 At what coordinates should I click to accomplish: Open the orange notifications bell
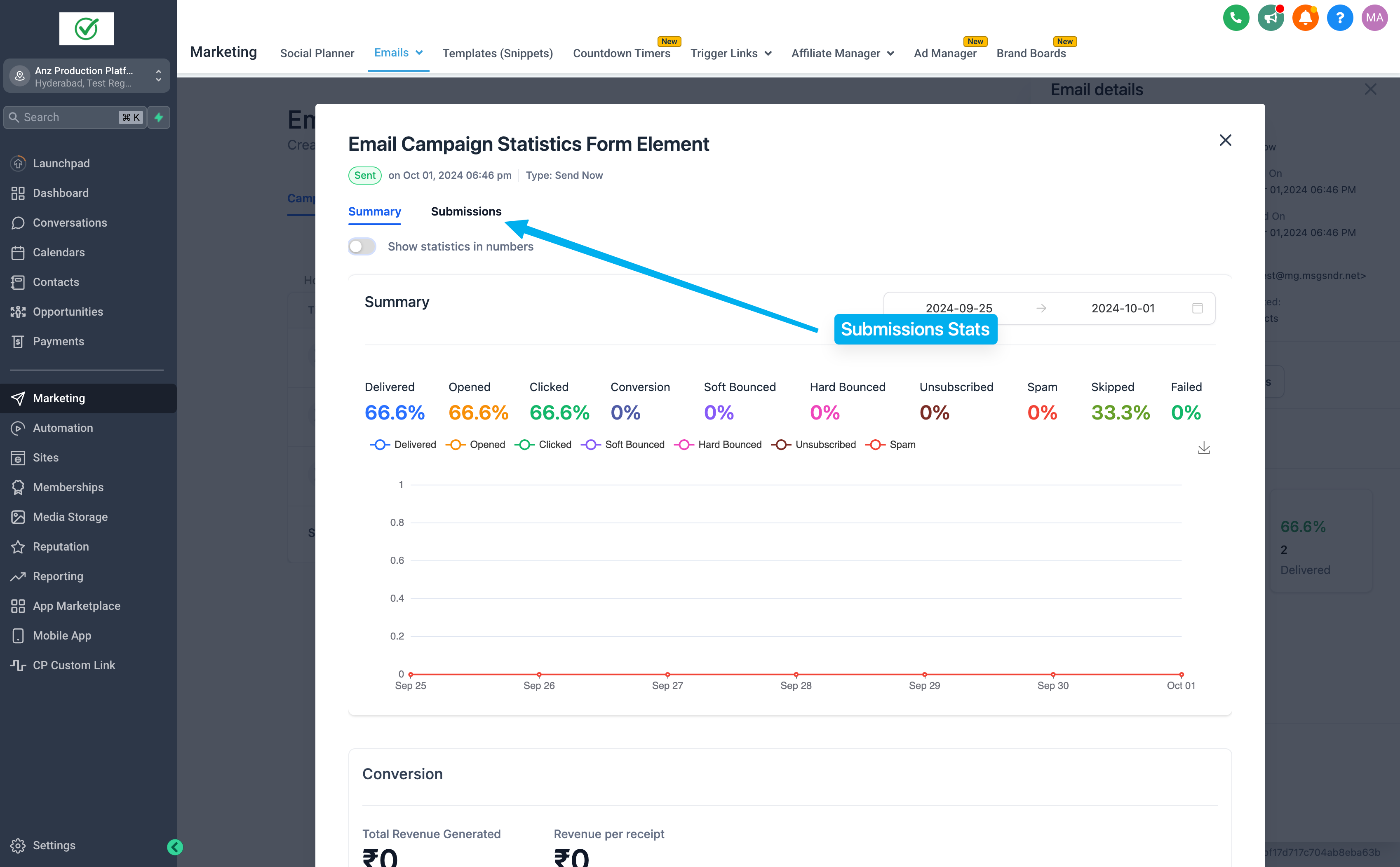point(1305,18)
